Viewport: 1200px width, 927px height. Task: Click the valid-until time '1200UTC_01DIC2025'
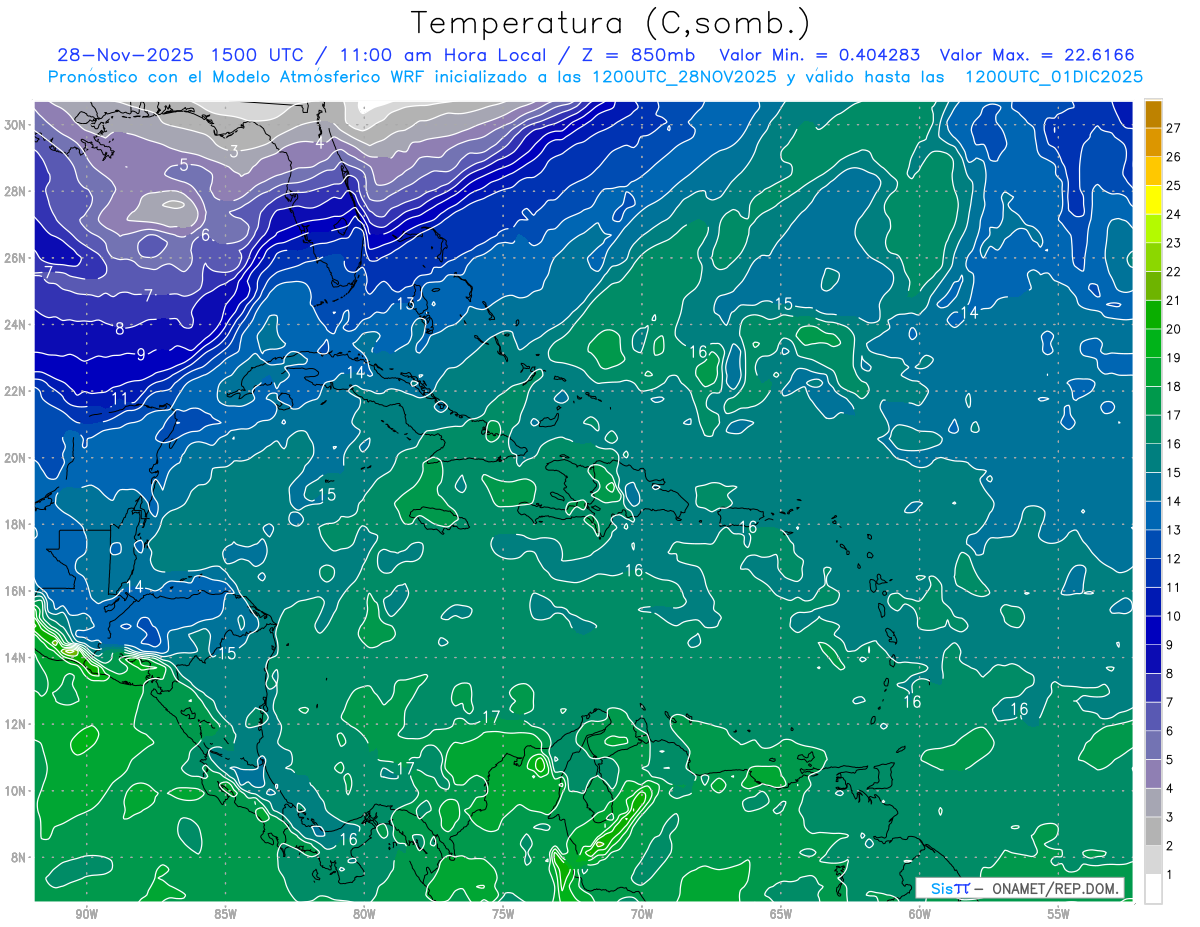[x=1054, y=76]
